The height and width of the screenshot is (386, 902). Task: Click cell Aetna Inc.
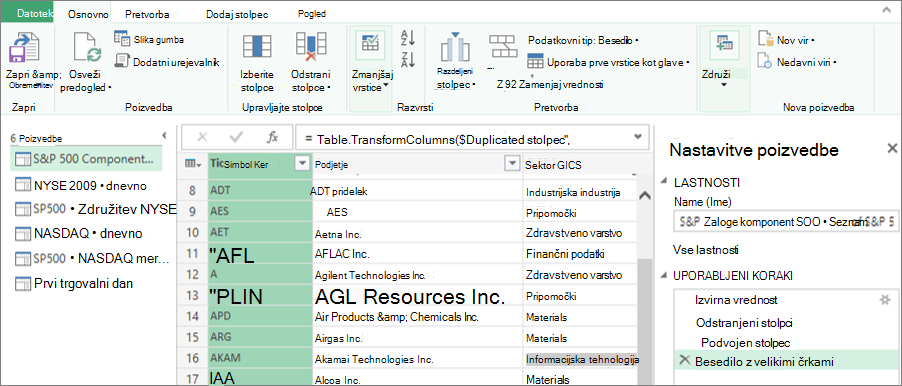pos(418,234)
